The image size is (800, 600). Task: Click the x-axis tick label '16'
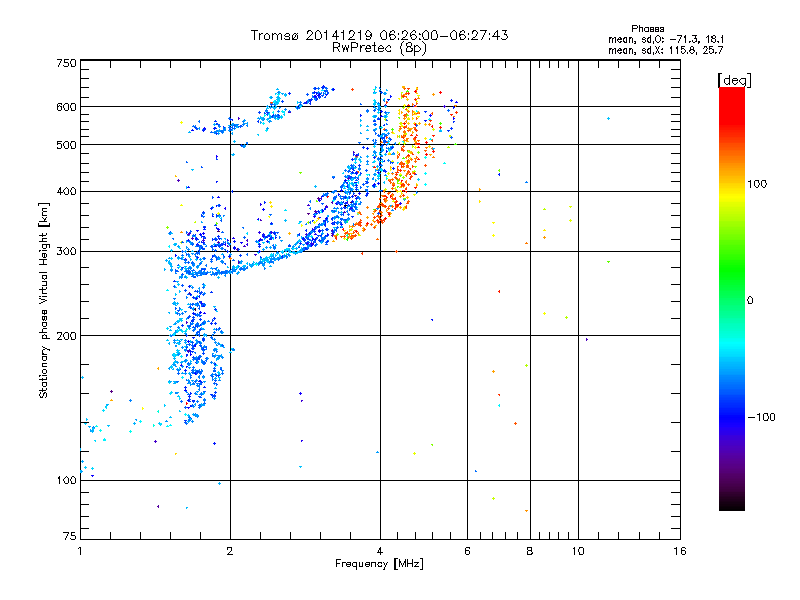click(x=680, y=551)
